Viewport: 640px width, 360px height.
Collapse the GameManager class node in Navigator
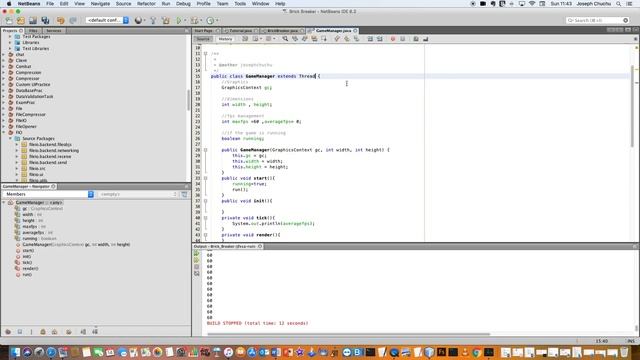tap(4, 203)
